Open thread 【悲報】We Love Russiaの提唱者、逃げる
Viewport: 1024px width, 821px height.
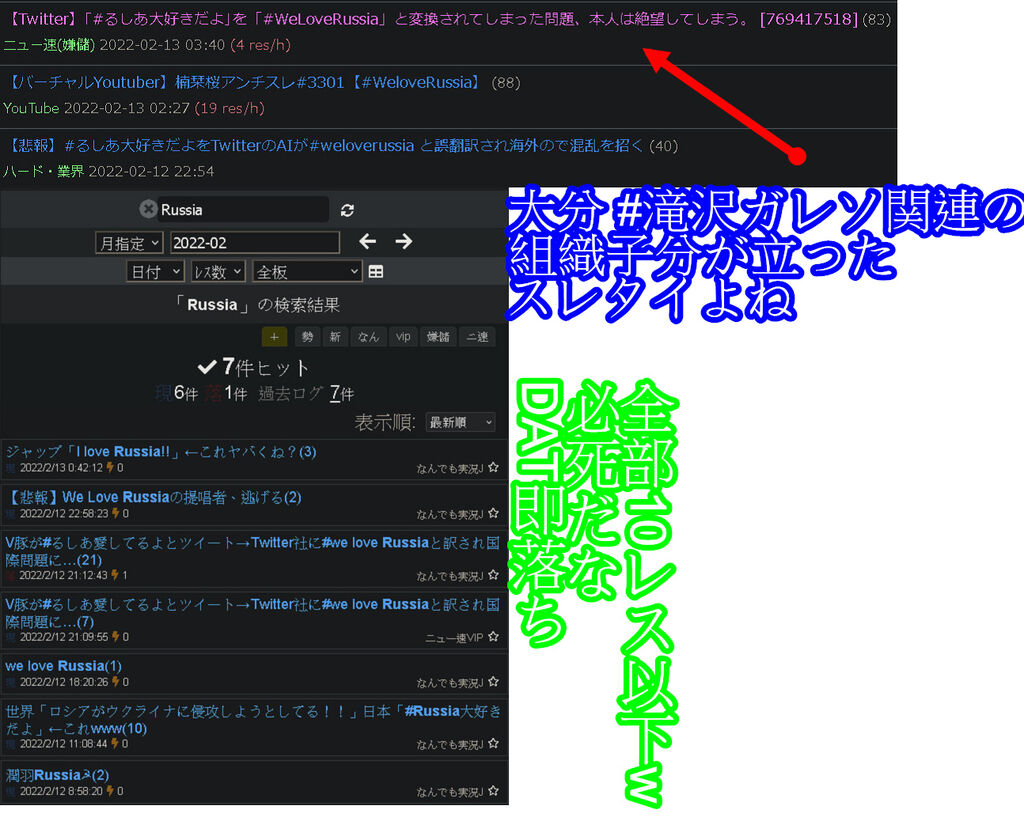(153, 497)
